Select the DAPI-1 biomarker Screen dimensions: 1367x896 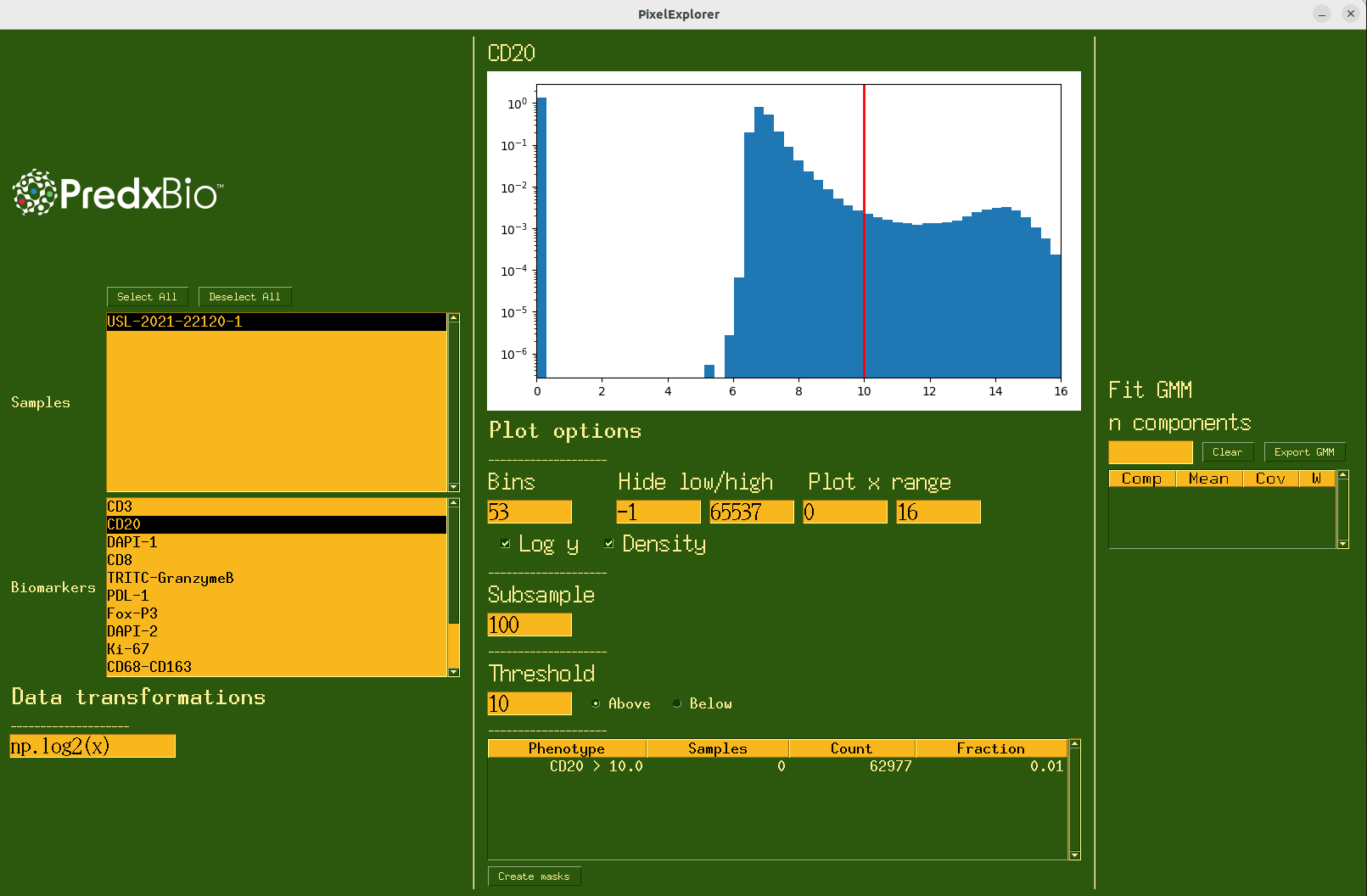point(277,542)
